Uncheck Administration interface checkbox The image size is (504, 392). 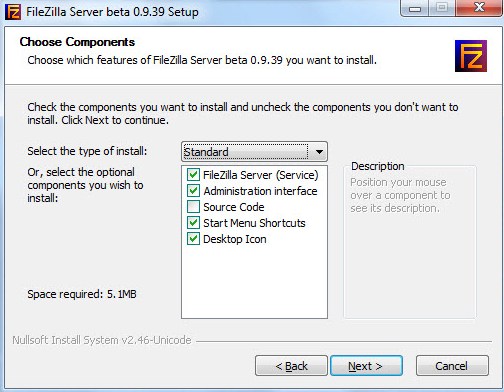(193, 191)
